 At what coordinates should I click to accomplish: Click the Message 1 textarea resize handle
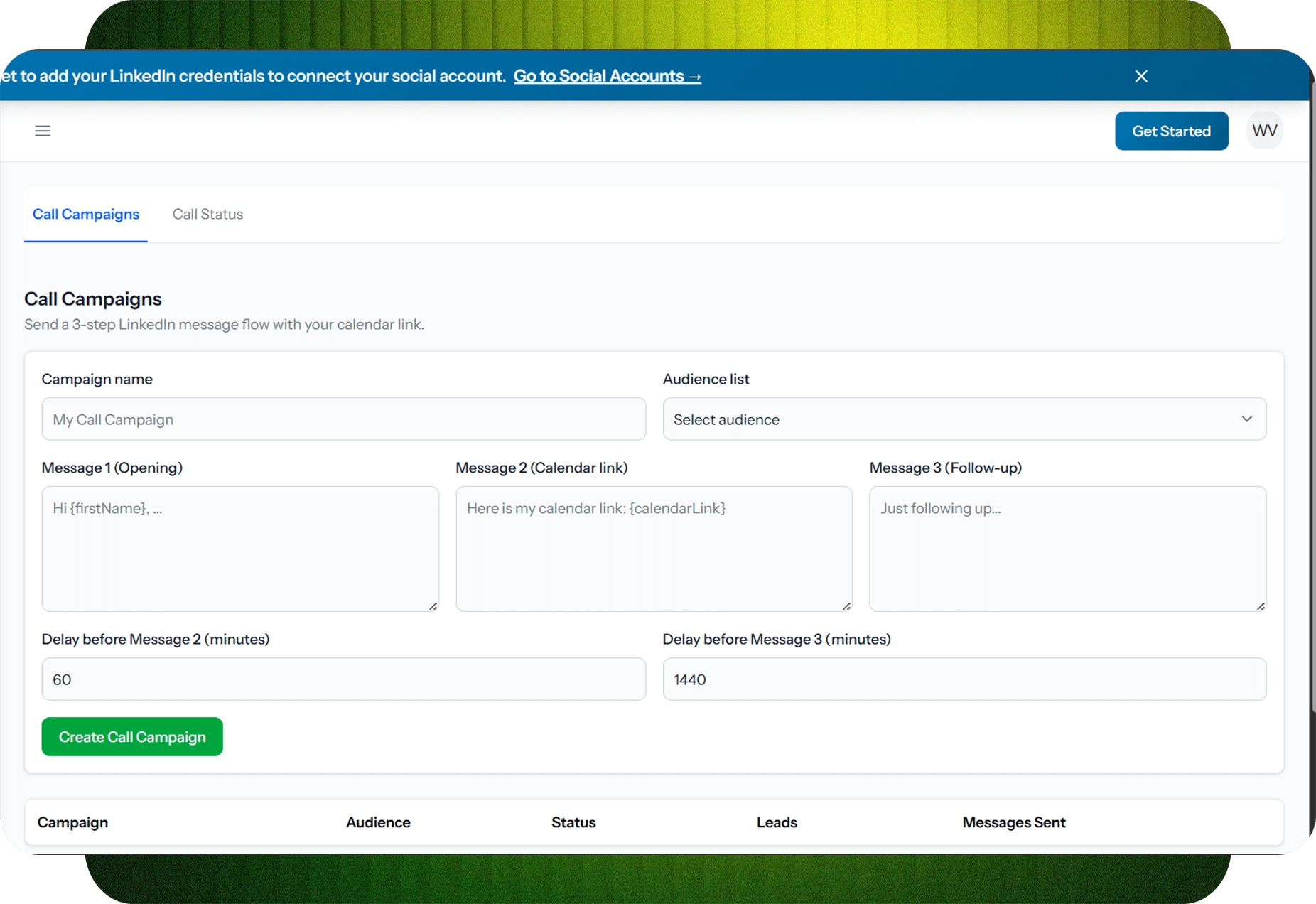tap(433, 606)
